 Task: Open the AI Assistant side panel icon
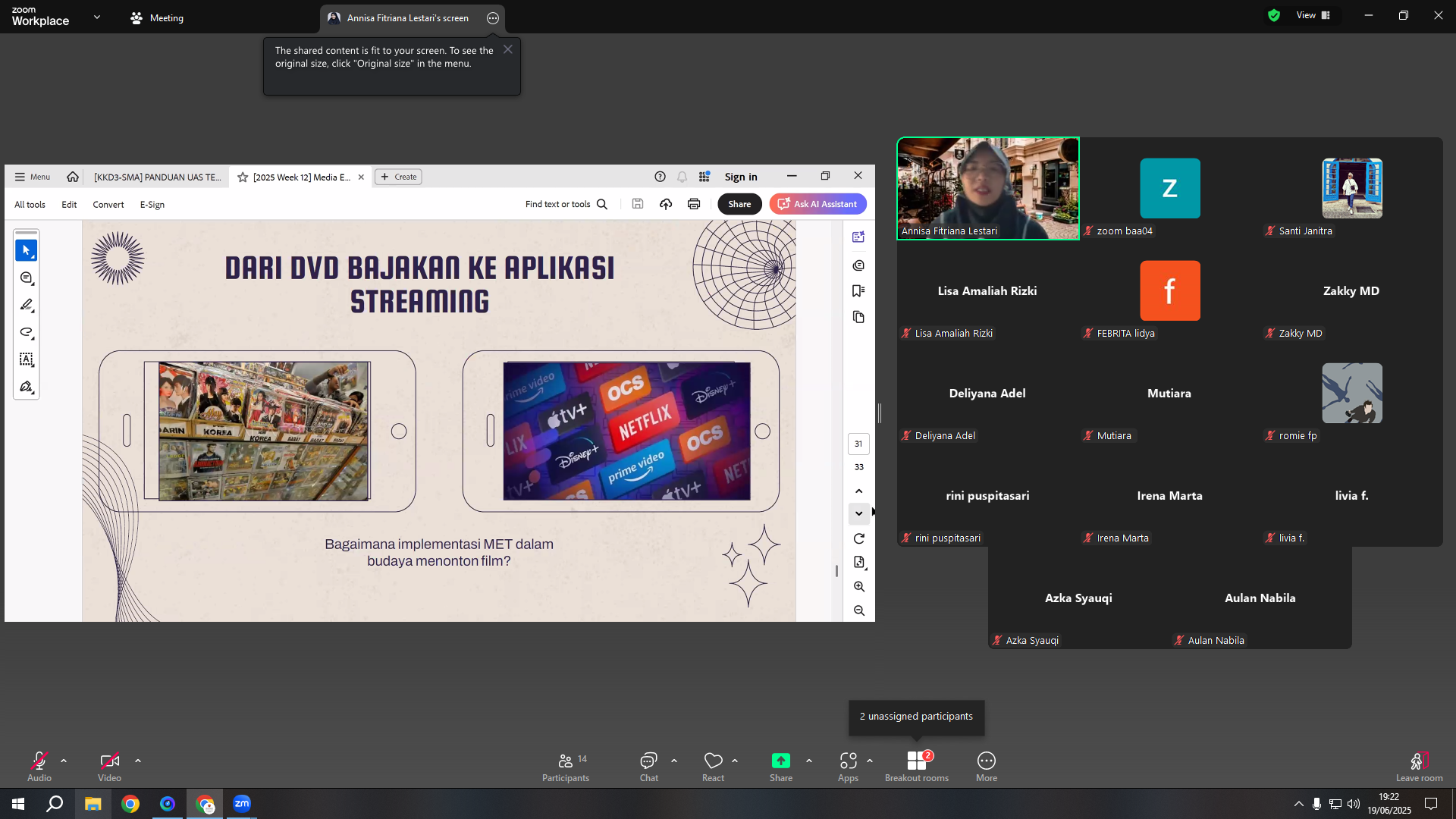pos(858,237)
